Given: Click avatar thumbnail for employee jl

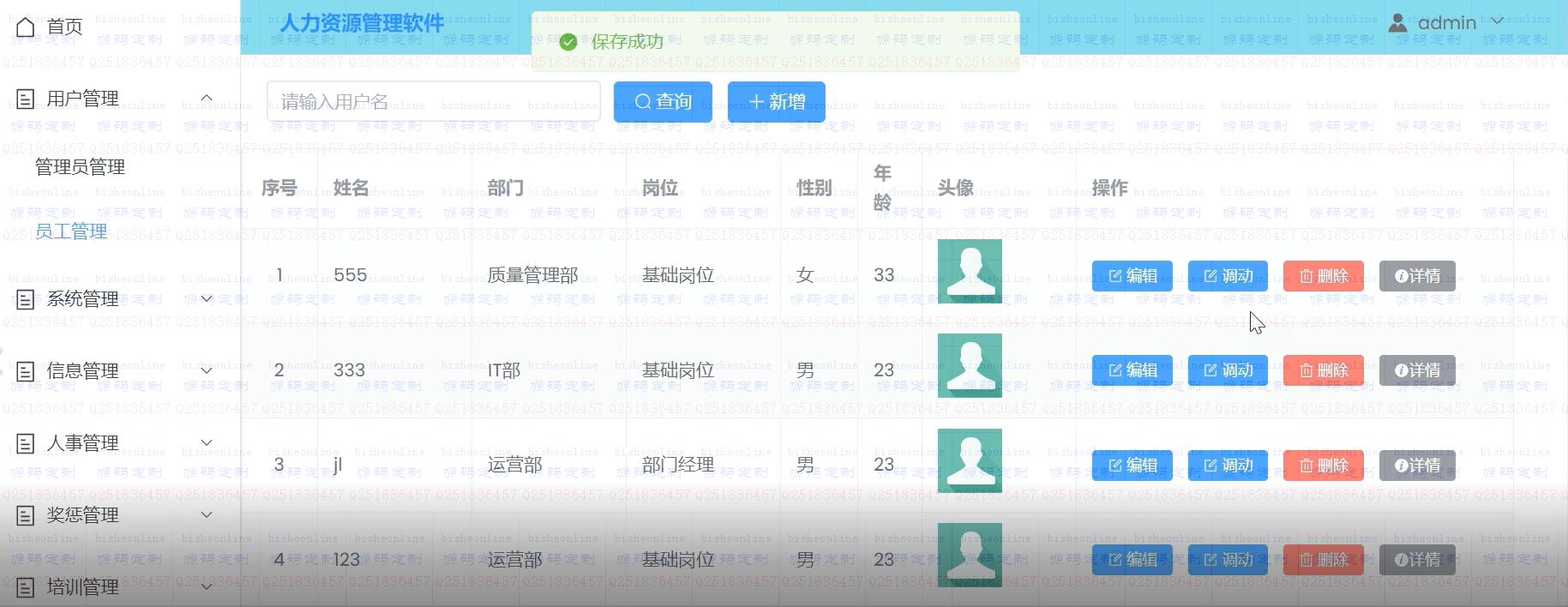Looking at the screenshot, I should point(970,461).
